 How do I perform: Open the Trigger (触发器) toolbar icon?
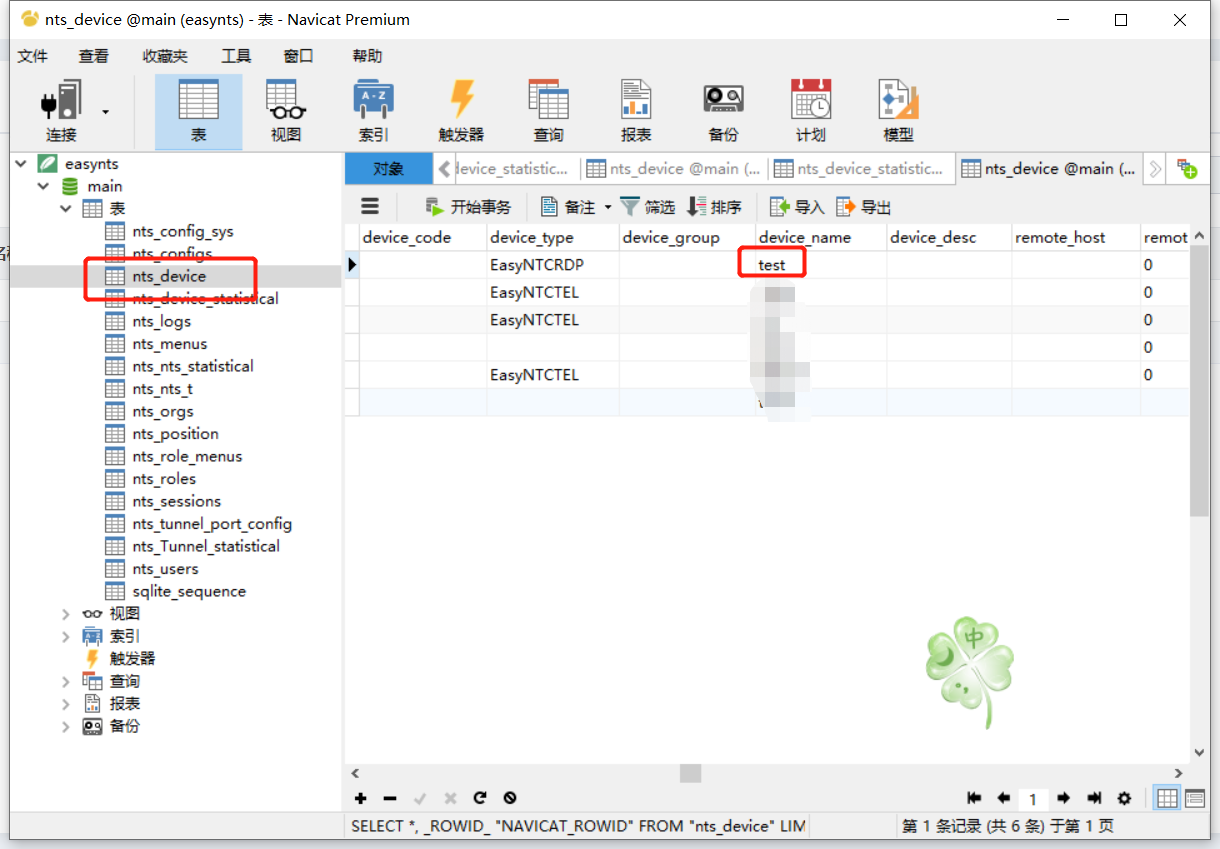click(x=461, y=111)
